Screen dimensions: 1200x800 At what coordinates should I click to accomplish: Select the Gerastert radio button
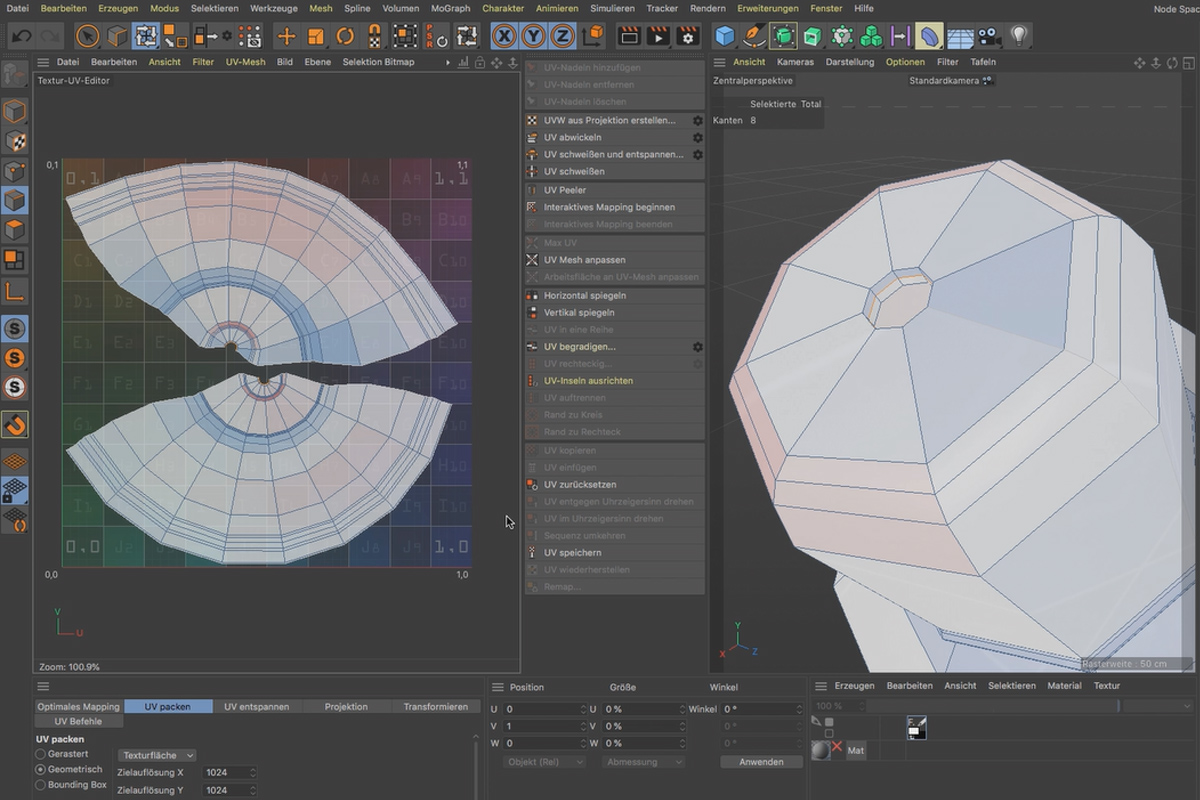[41, 754]
